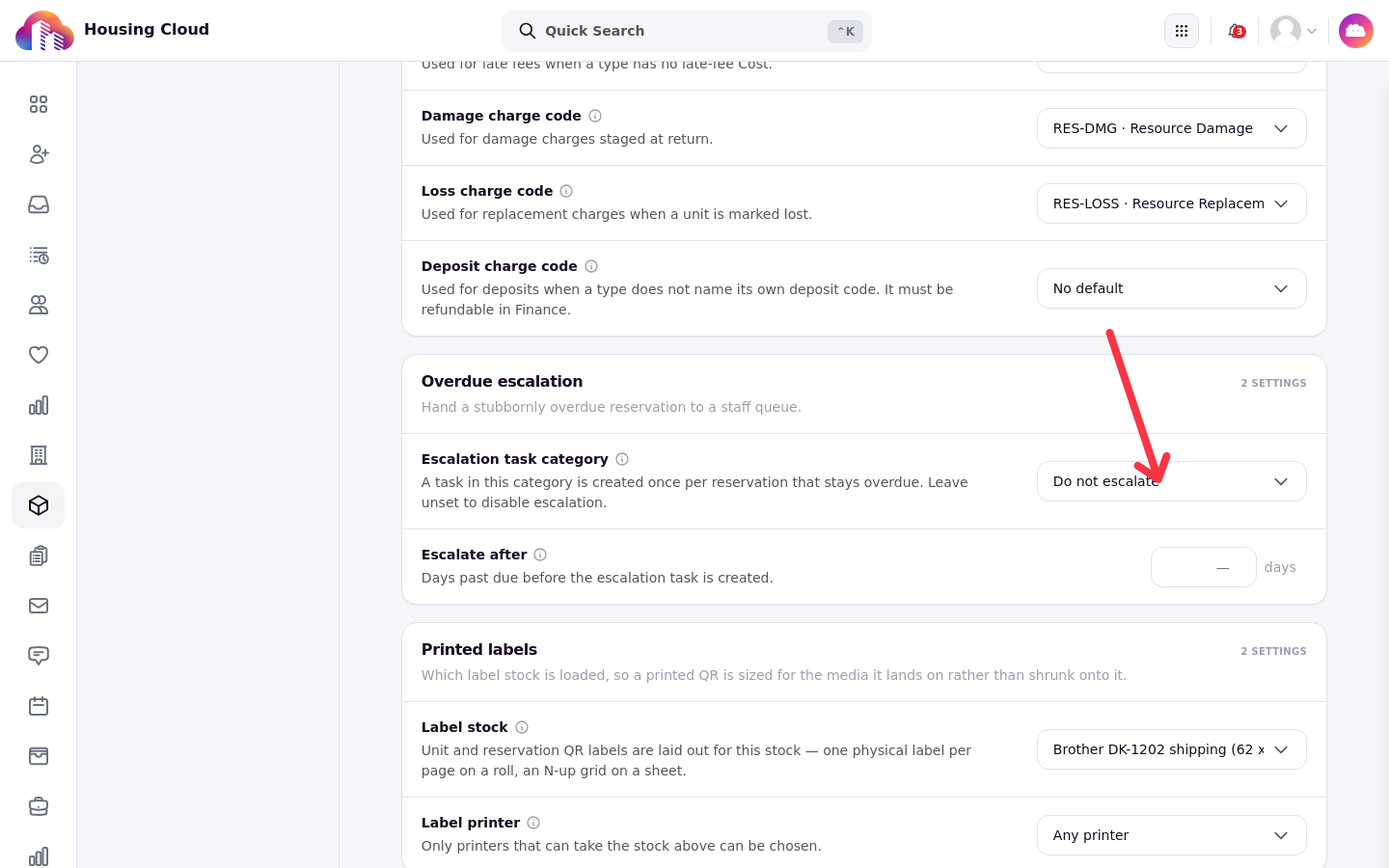Click info icon beside Escalation task category
Image resolution: width=1389 pixels, height=868 pixels.
click(622, 459)
